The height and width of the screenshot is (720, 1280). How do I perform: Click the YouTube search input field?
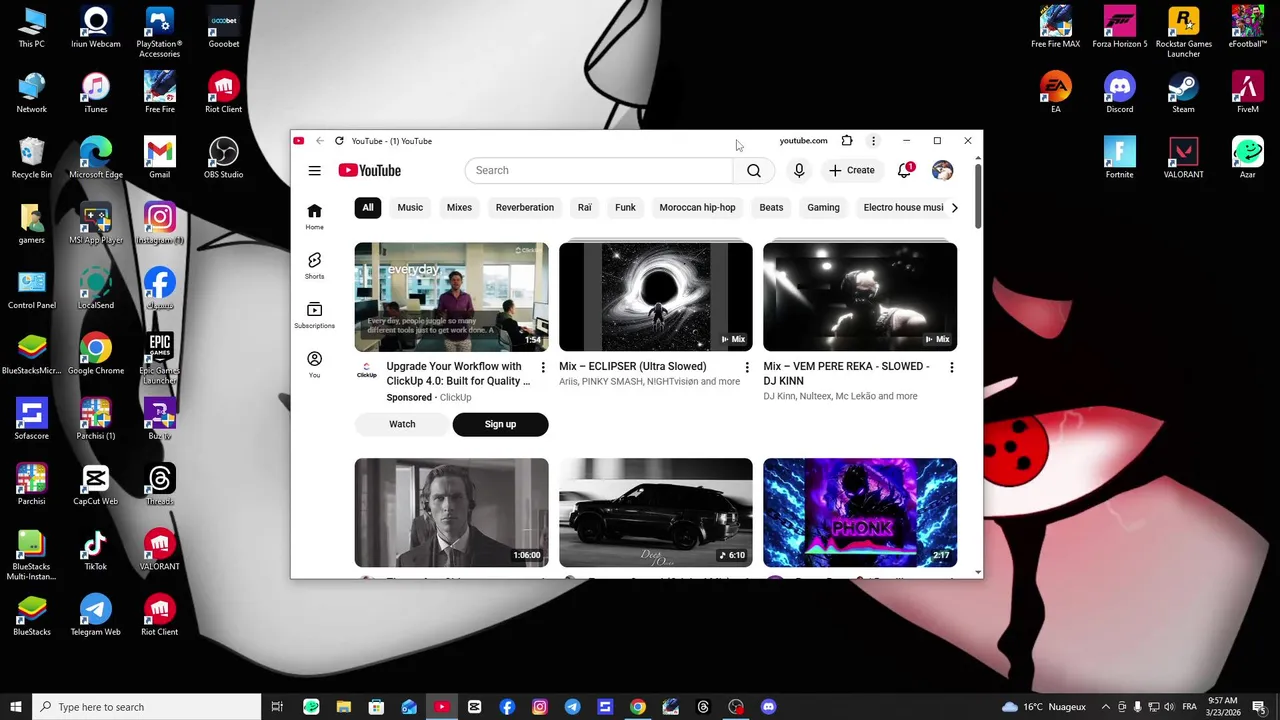point(599,171)
